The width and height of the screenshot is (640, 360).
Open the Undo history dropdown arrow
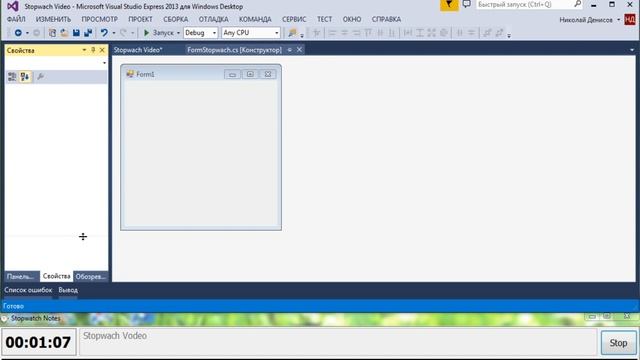point(113,33)
